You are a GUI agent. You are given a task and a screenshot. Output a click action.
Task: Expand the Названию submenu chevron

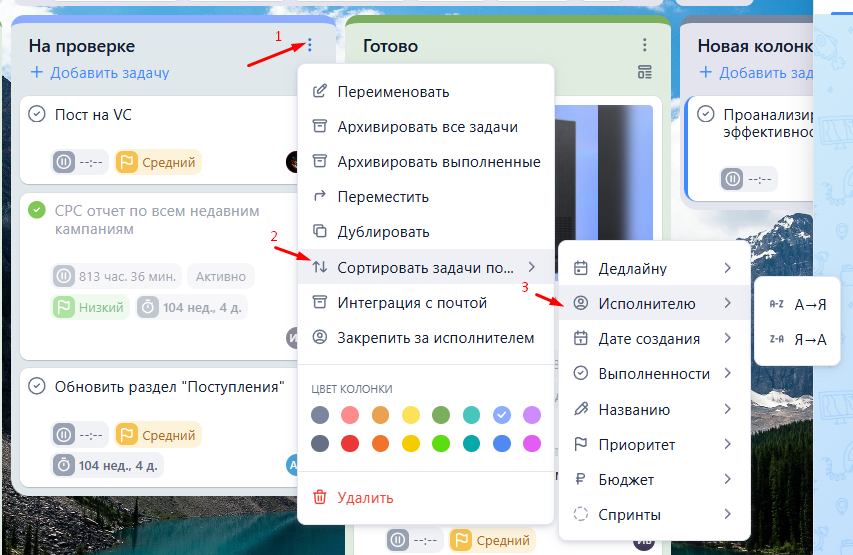727,409
